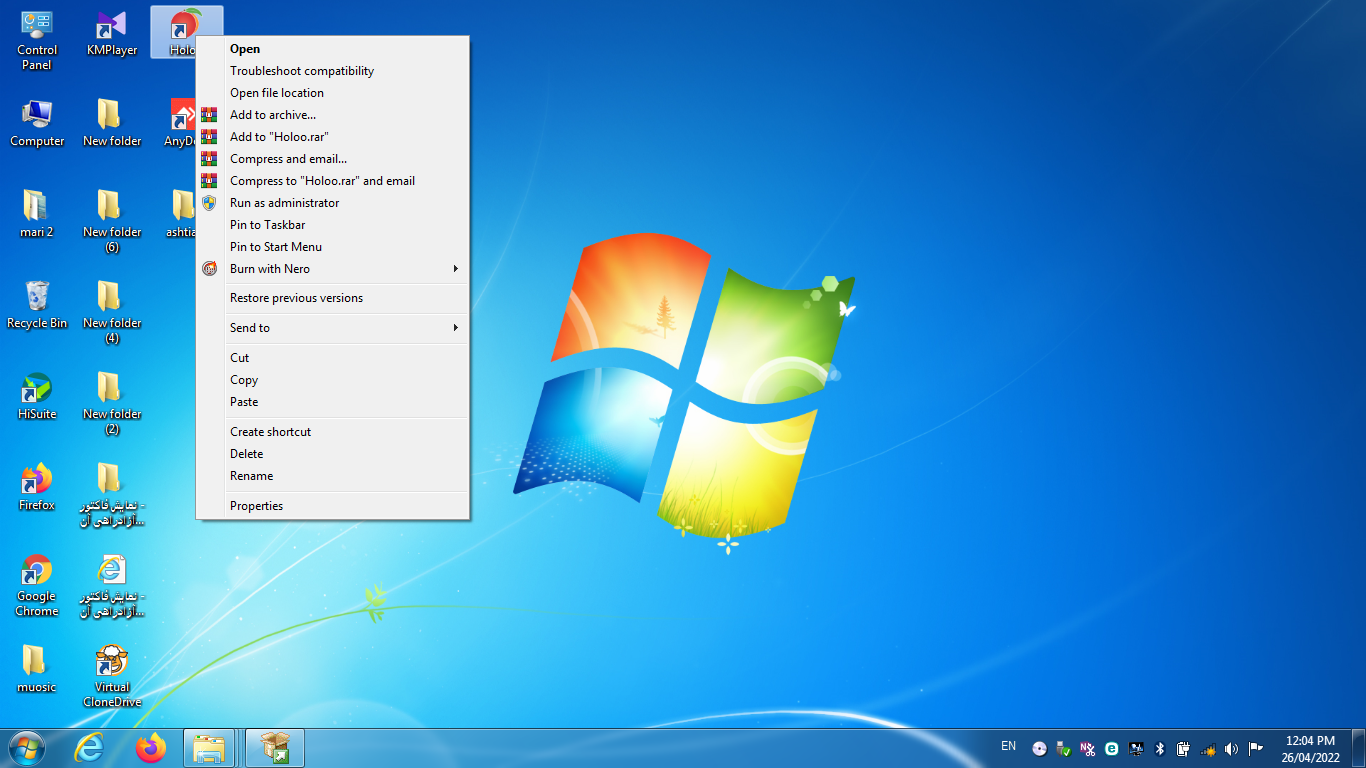The width and height of the screenshot is (1366, 768).
Task: Expand the Burn with Nero submenu
Action: 333,269
